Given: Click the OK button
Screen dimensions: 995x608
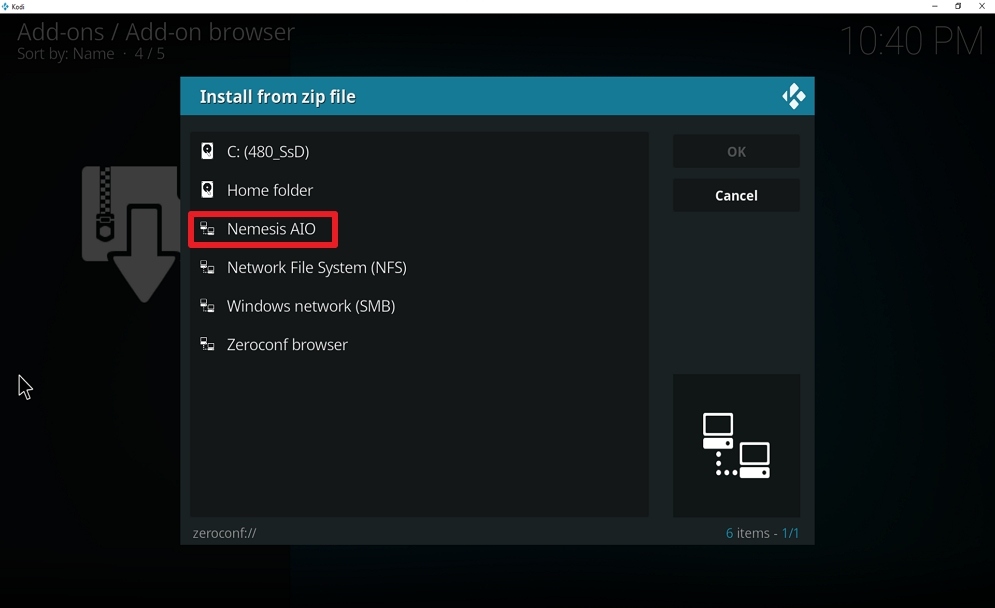Looking at the screenshot, I should coord(736,152).
